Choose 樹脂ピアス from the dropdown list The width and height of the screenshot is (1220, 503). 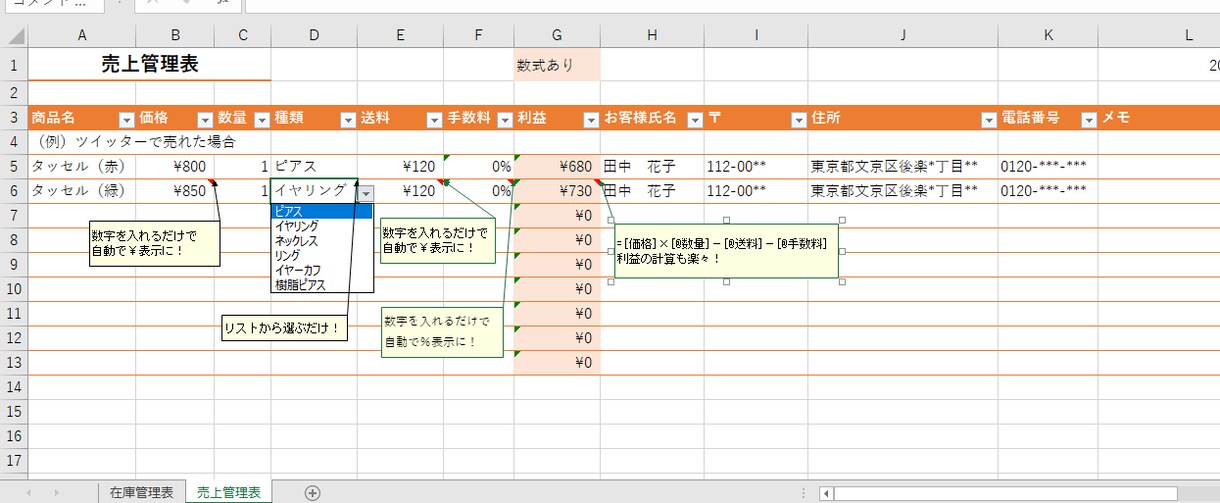click(321, 285)
